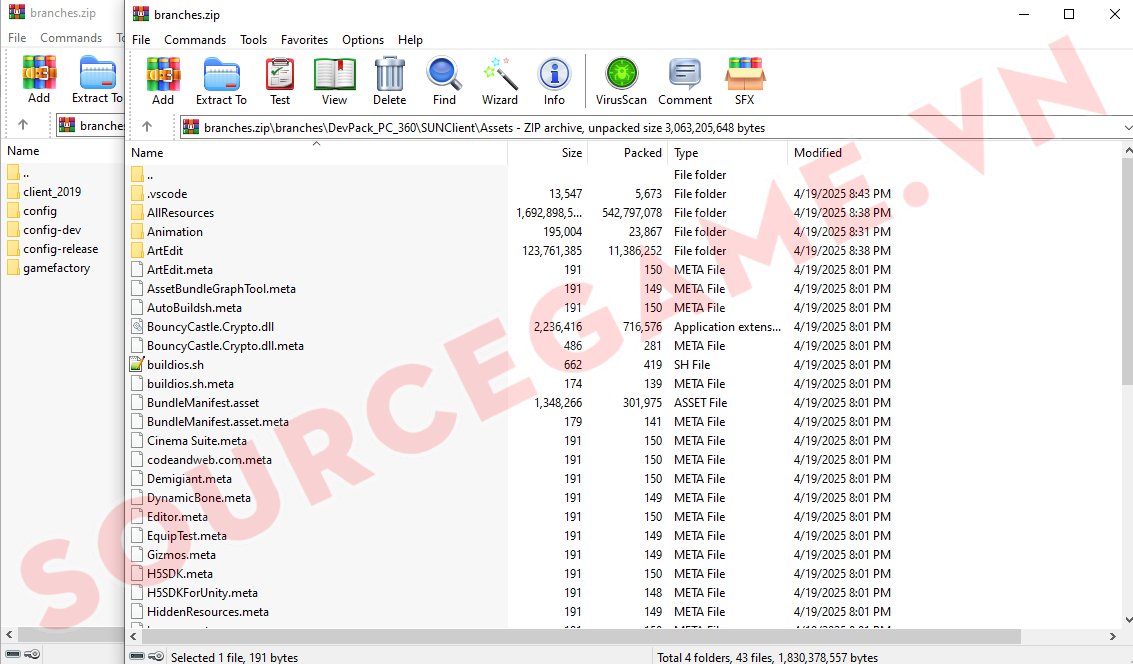Image resolution: width=1133 pixels, height=664 pixels.
Task: Sort file list by Size column
Action: point(548,152)
